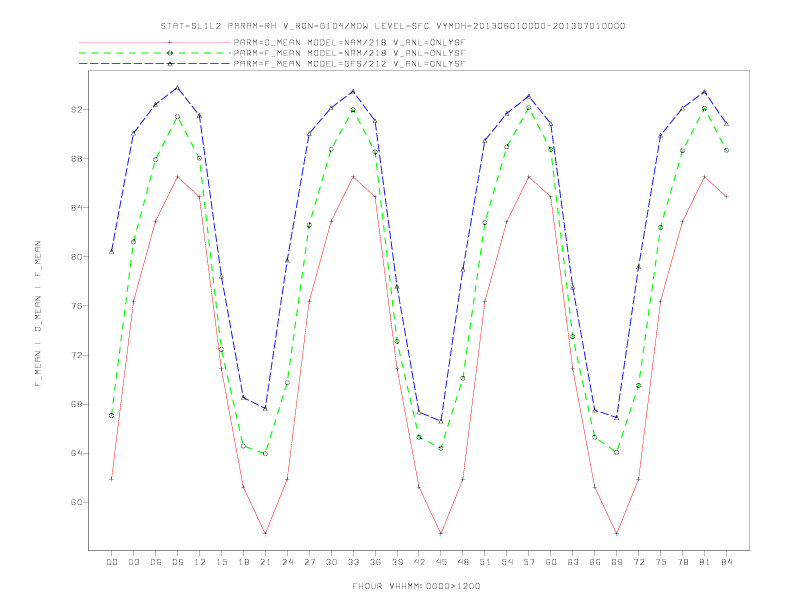The height and width of the screenshot is (612, 792).
Task: Click blue GFS triangle data point at hour 00
Action: [x=112, y=251]
